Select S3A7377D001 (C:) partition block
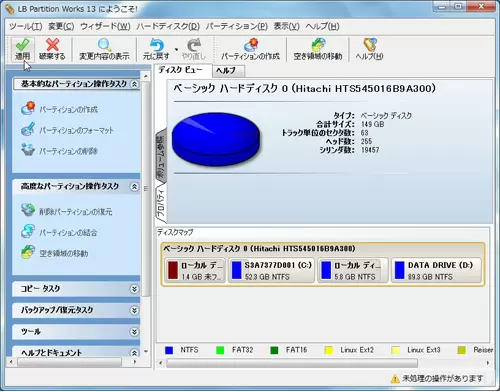 (271, 270)
